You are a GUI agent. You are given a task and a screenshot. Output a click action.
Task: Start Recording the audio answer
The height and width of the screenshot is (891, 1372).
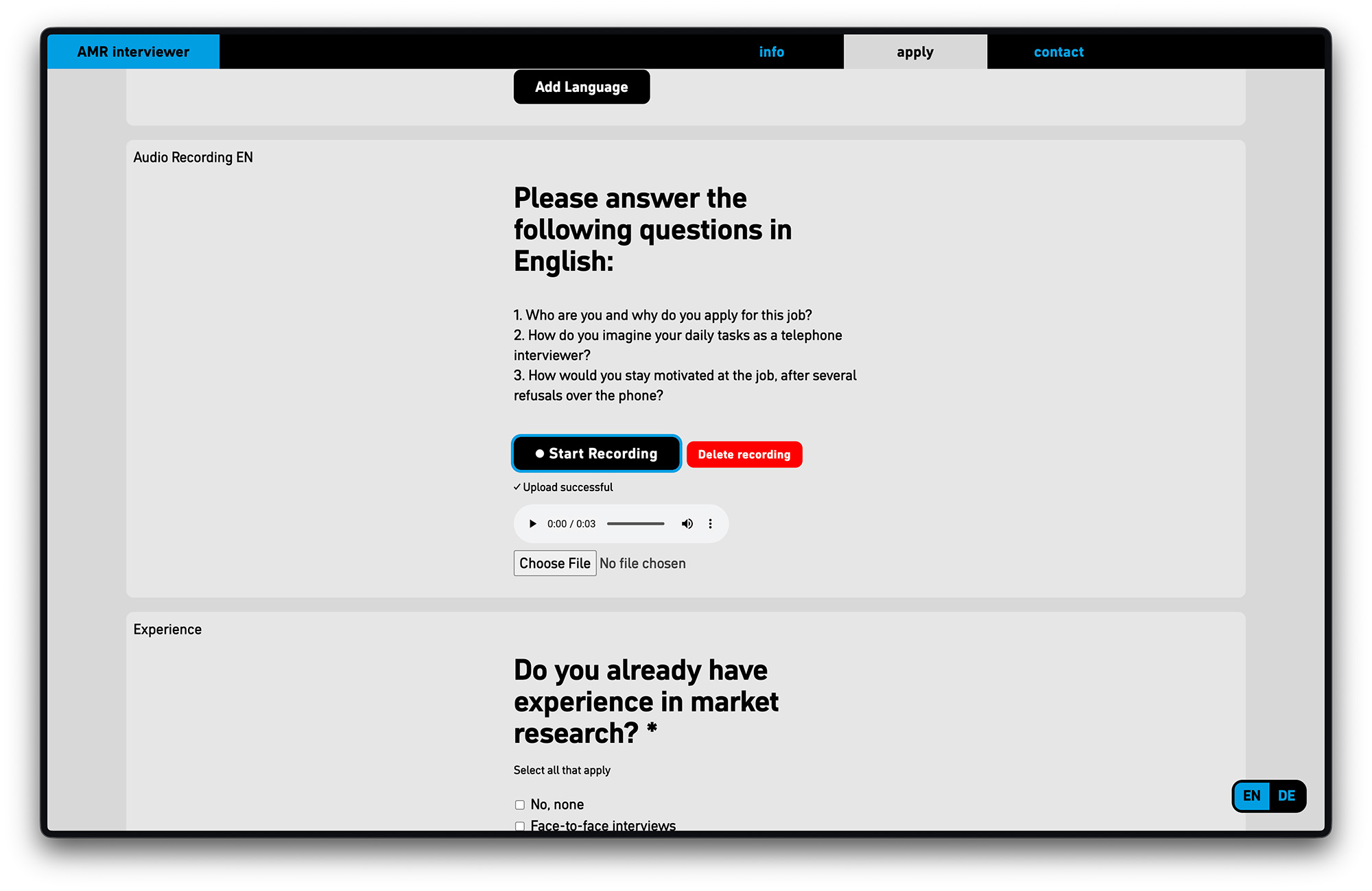[x=596, y=453]
